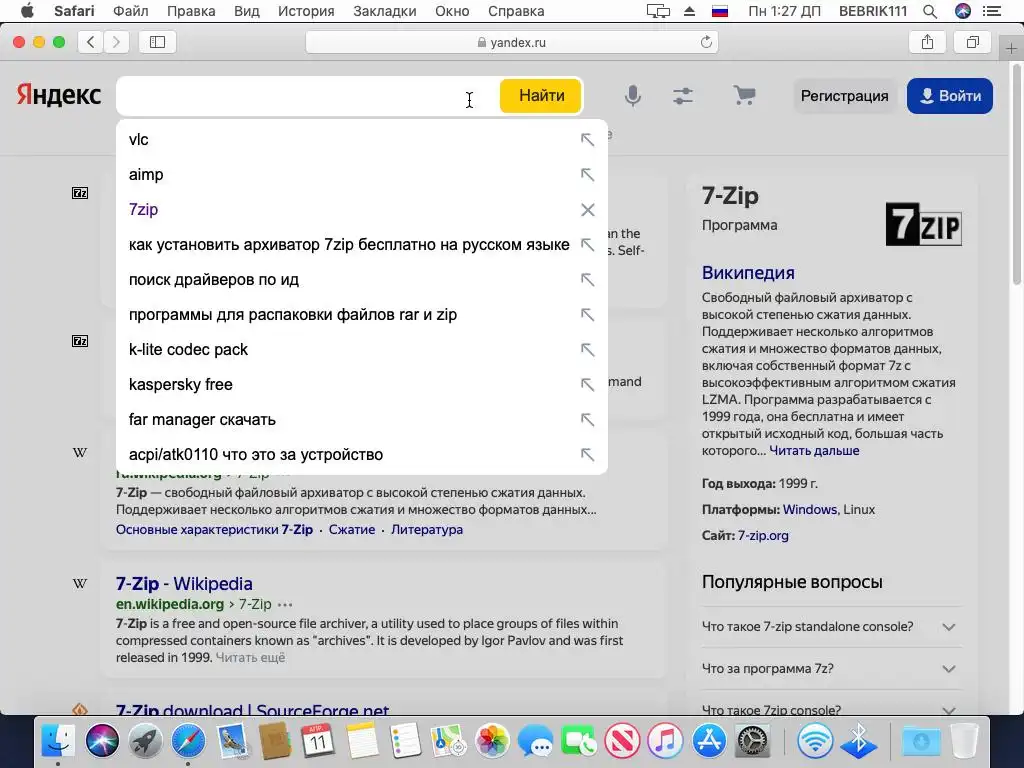Insert the поиск драйверов по ид arrow

click(x=588, y=280)
